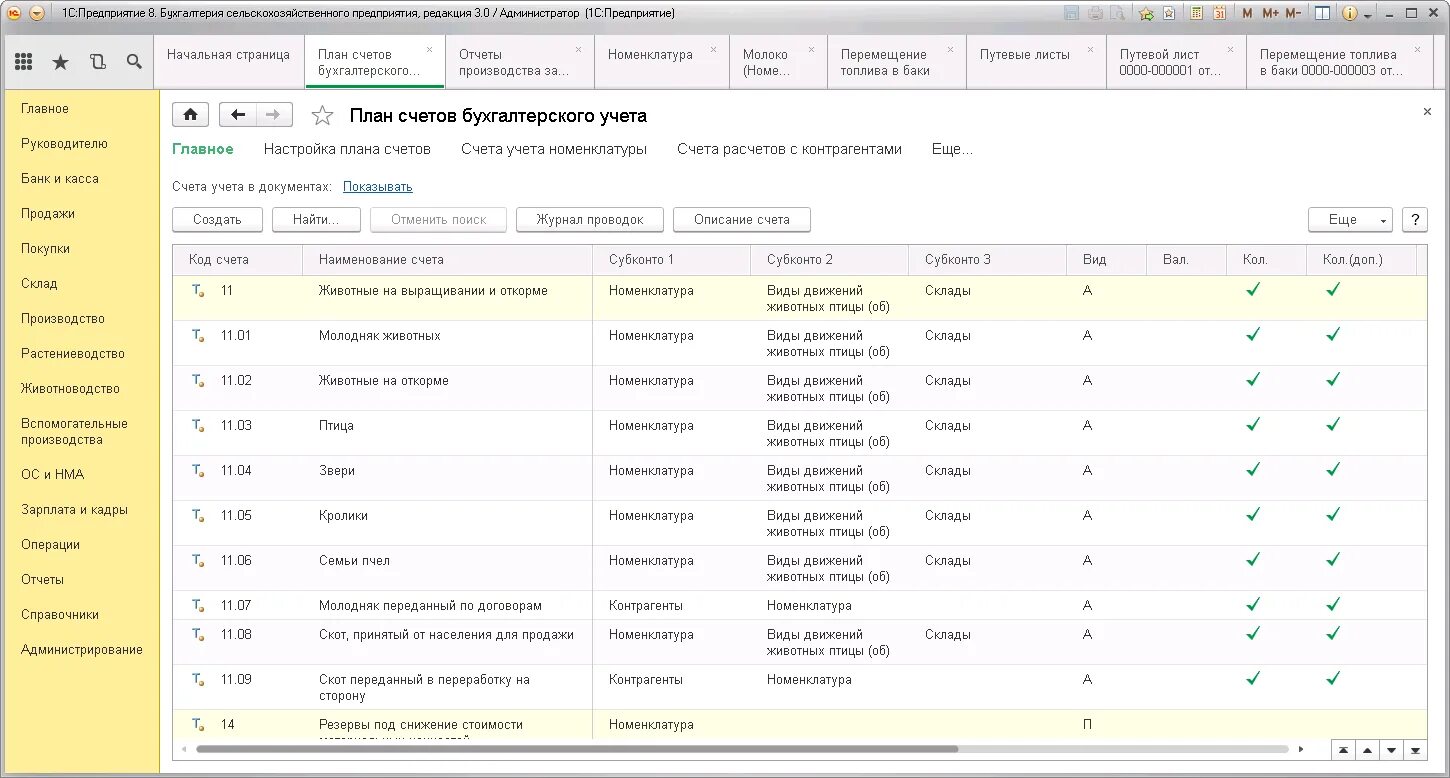
Task: Sort by the Субконто 1 column header
Action: point(671,260)
